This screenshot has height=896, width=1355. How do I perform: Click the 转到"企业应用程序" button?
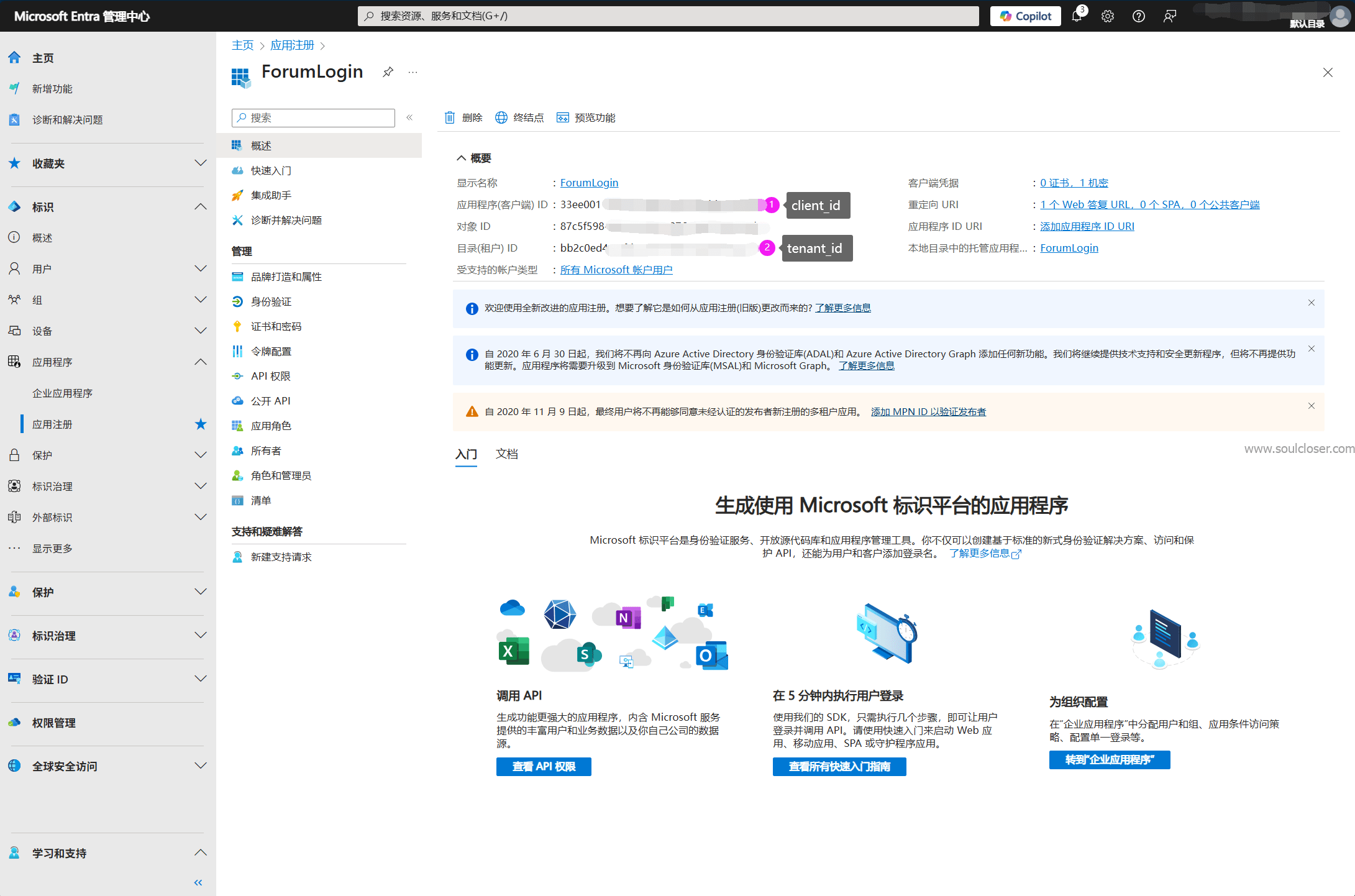tap(1110, 760)
